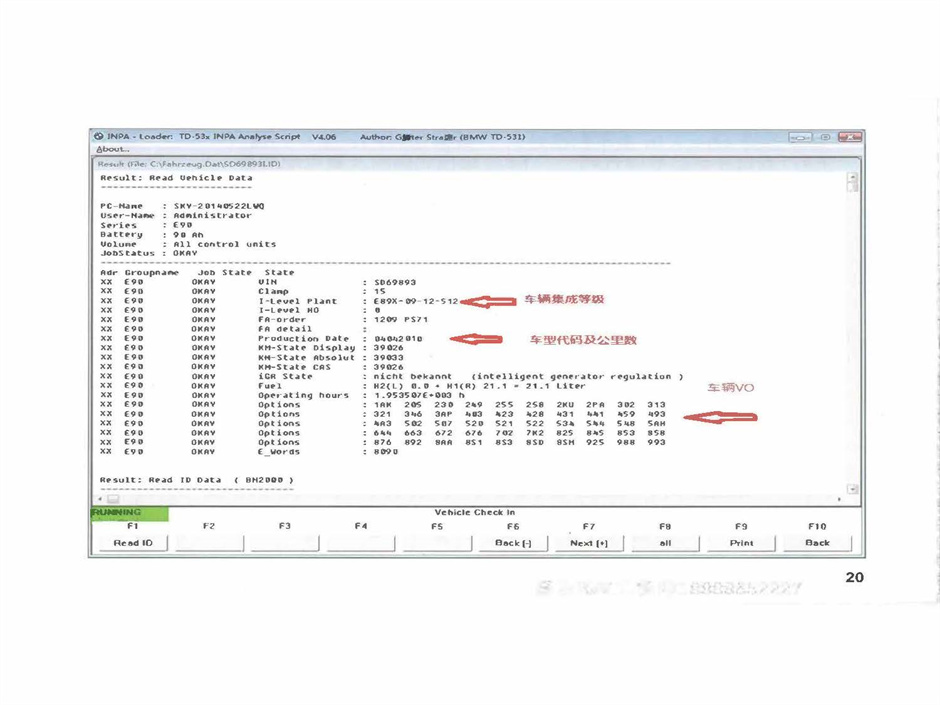Click the I-Level Plant value E89X-09-12-512
This screenshot has width=940, height=705.
416,301
